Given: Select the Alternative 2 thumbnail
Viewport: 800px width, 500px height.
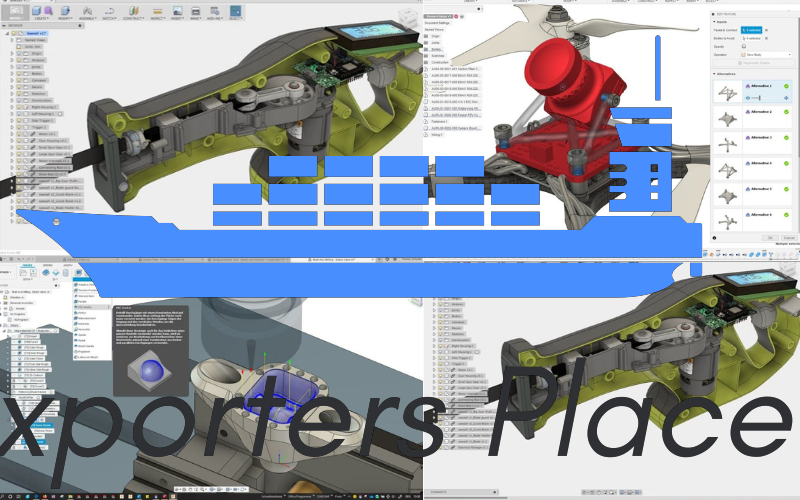Looking at the screenshot, I should point(727,118).
